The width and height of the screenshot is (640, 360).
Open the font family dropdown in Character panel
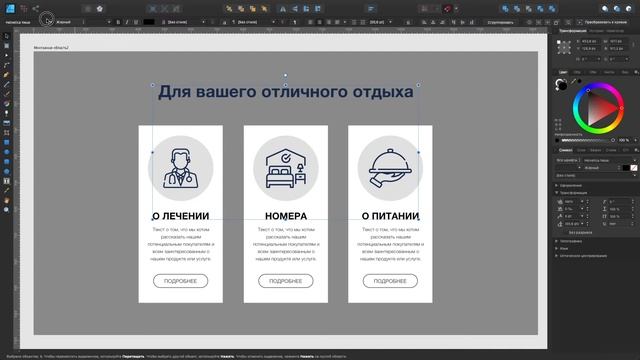pyautogui.click(x=609, y=160)
